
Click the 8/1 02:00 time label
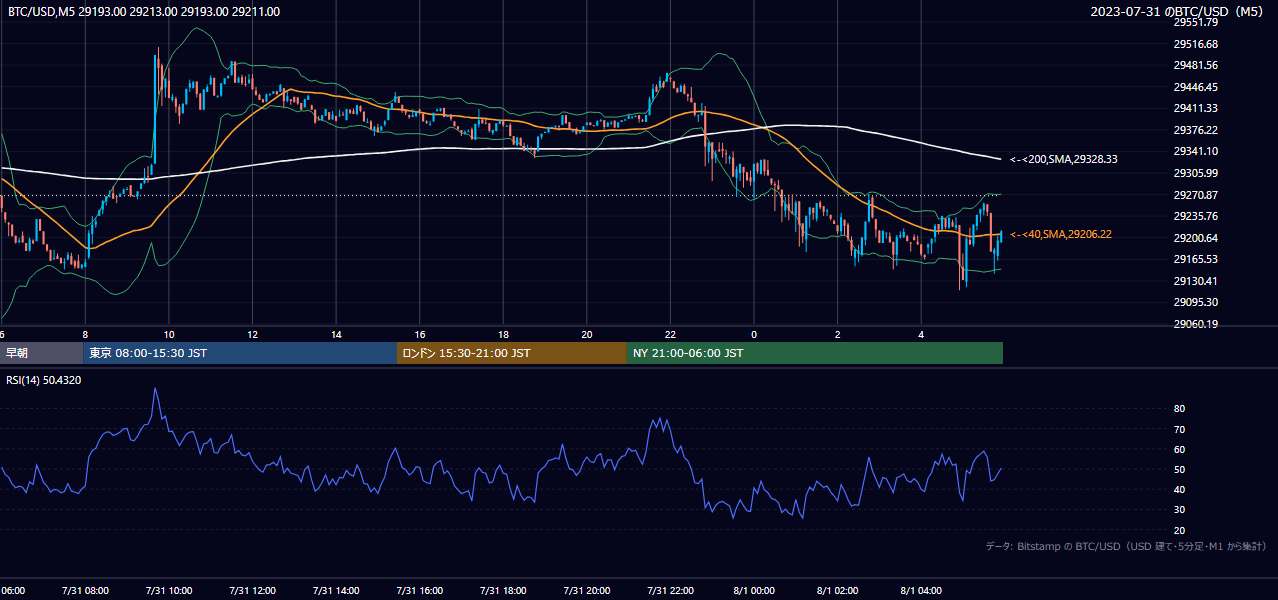(x=837, y=590)
